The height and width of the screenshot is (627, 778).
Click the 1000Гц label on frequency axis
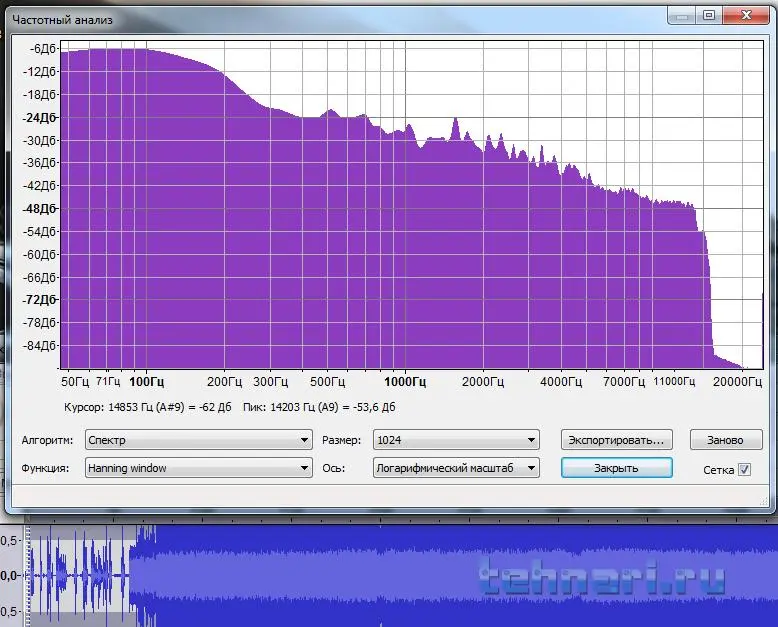click(x=405, y=382)
